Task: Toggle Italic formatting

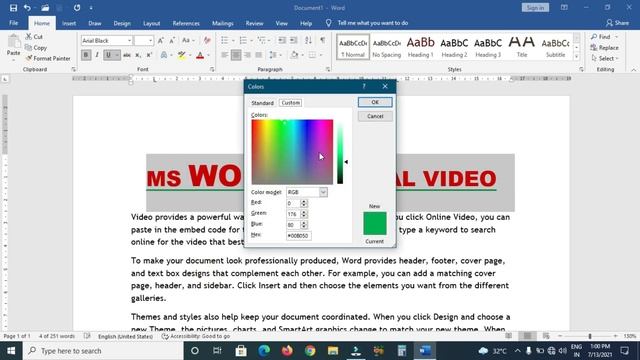Action: pos(97,55)
